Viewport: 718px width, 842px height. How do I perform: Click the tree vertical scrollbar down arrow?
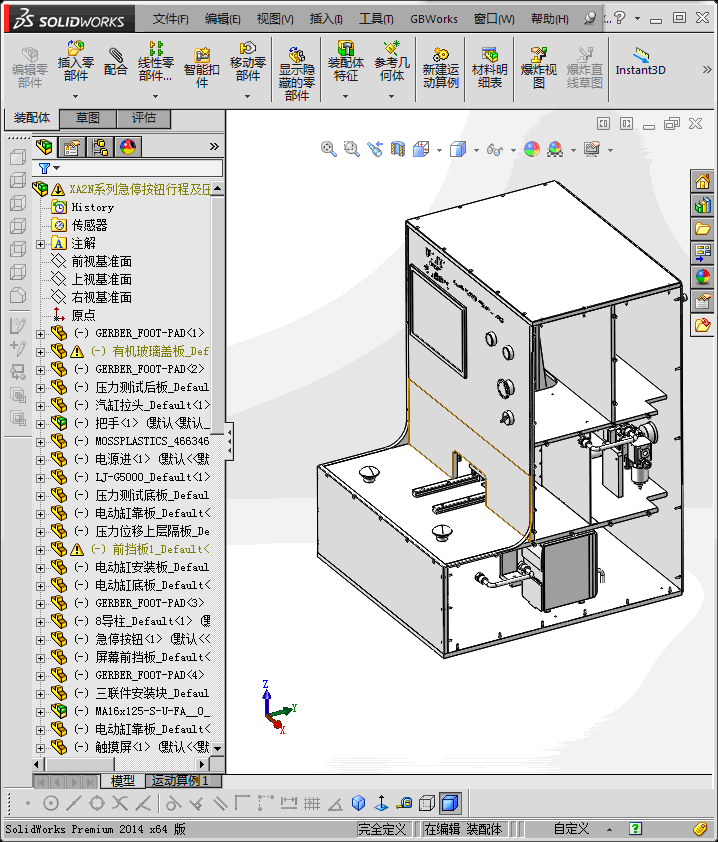[217, 748]
